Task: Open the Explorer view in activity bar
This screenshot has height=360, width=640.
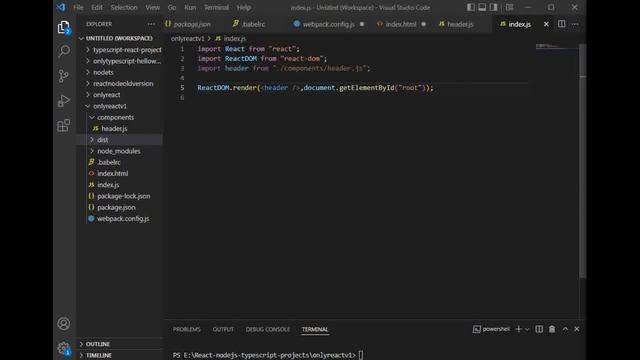Action: pos(64,27)
